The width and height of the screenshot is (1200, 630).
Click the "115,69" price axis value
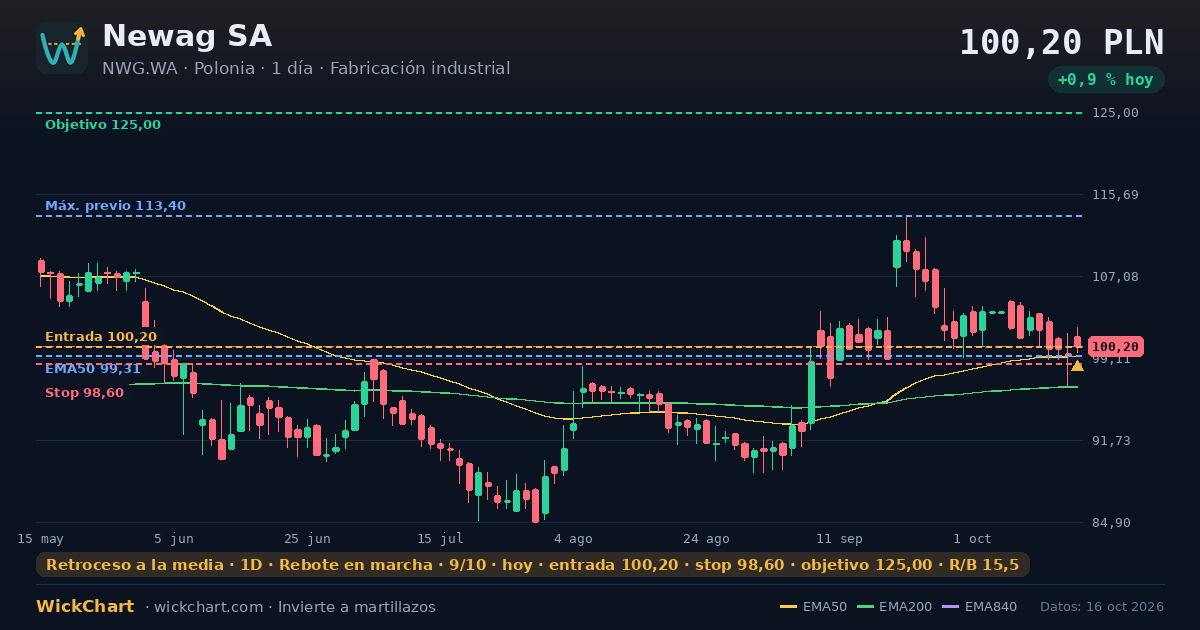(x=1115, y=195)
